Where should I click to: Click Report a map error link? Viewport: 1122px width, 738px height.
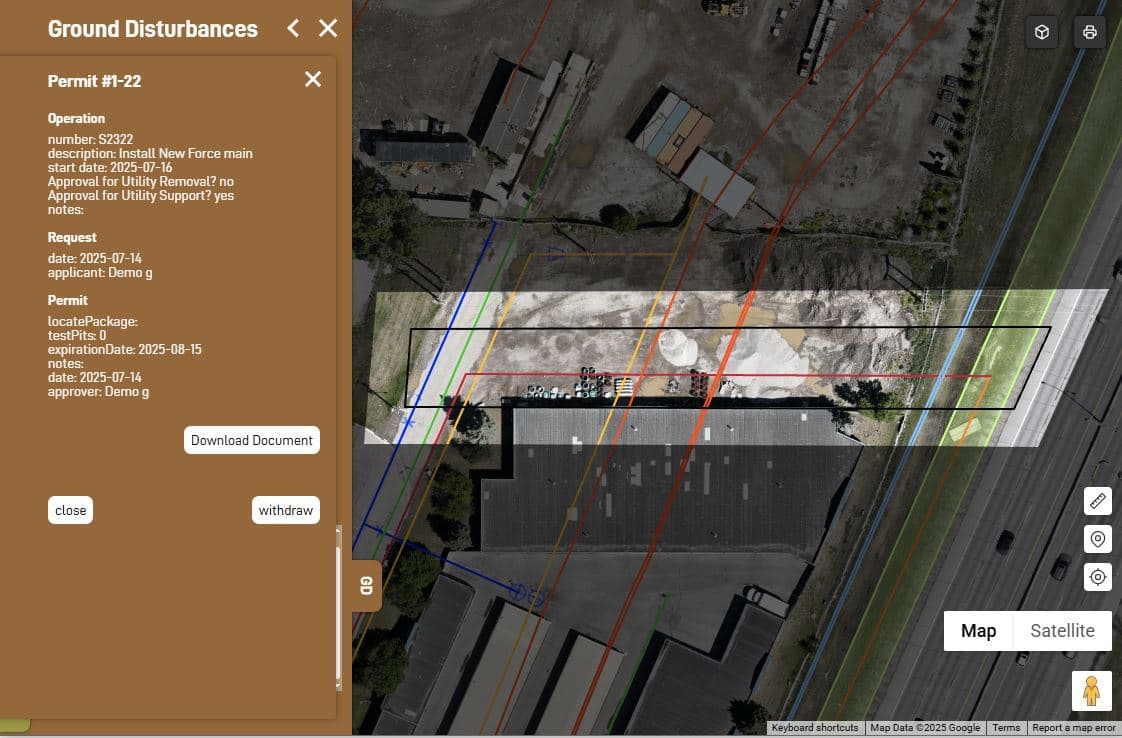coord(1074,728)
